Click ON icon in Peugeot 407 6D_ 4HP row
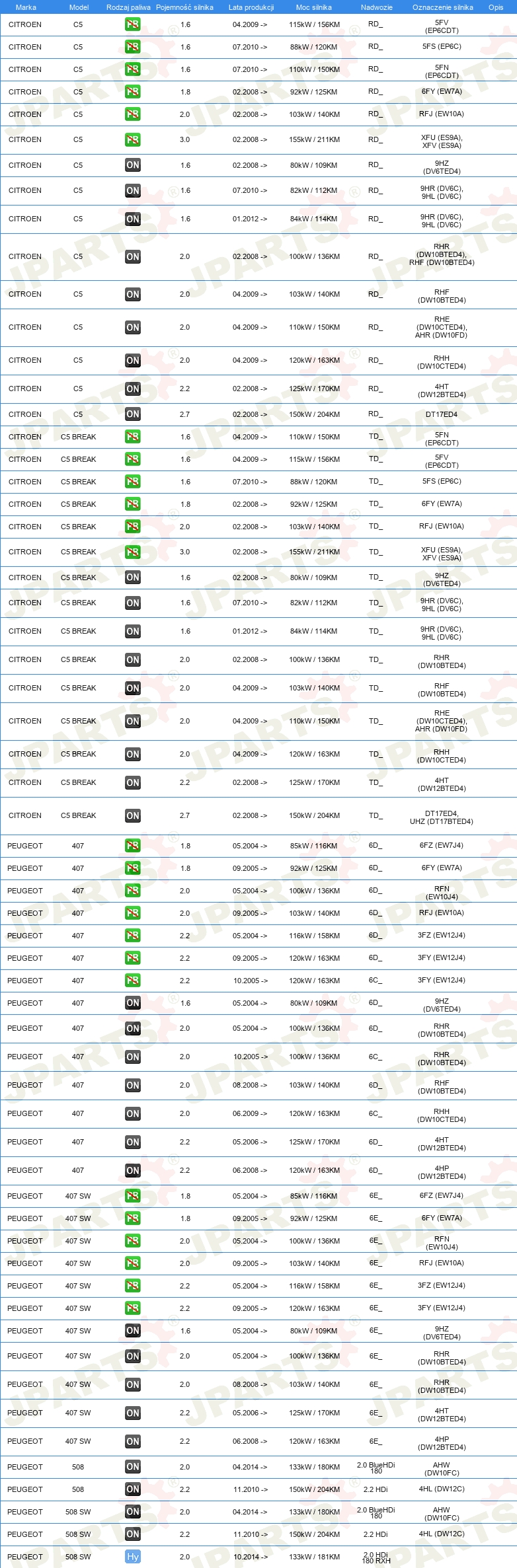517x1568 pixels. click(133, 1170)
